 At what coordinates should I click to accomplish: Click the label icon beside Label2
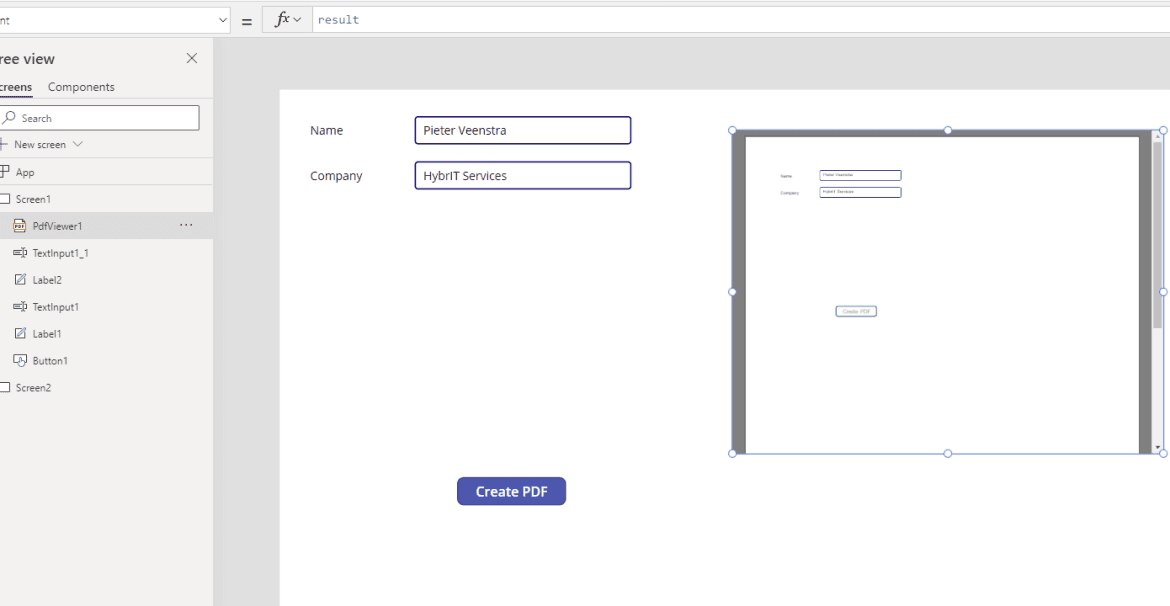(x=20, y=280)
